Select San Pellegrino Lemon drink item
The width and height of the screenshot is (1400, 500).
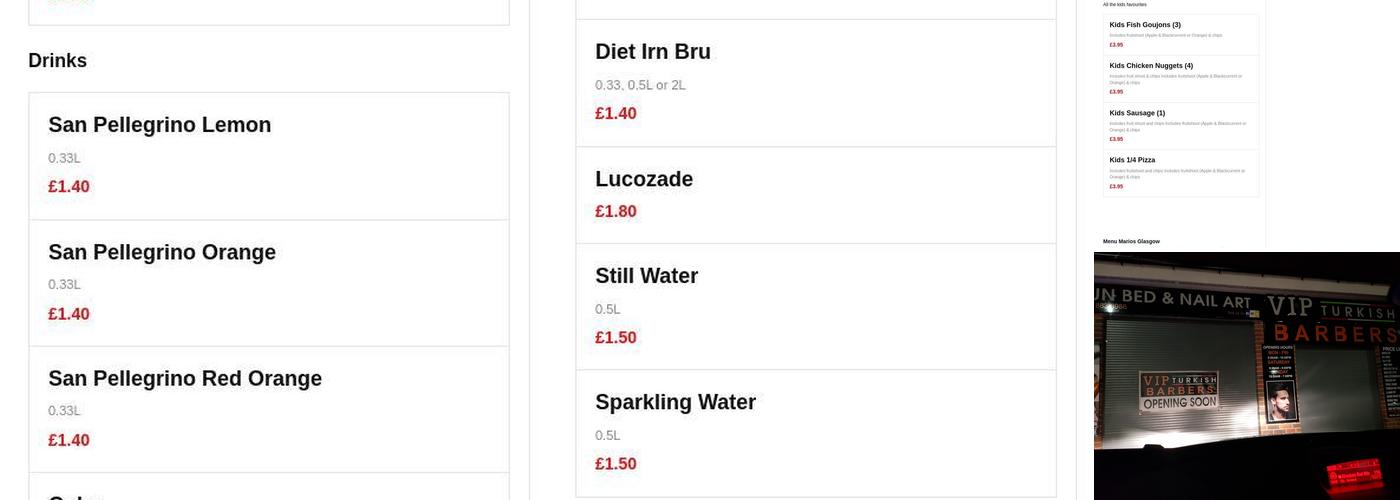click(160, 125)
